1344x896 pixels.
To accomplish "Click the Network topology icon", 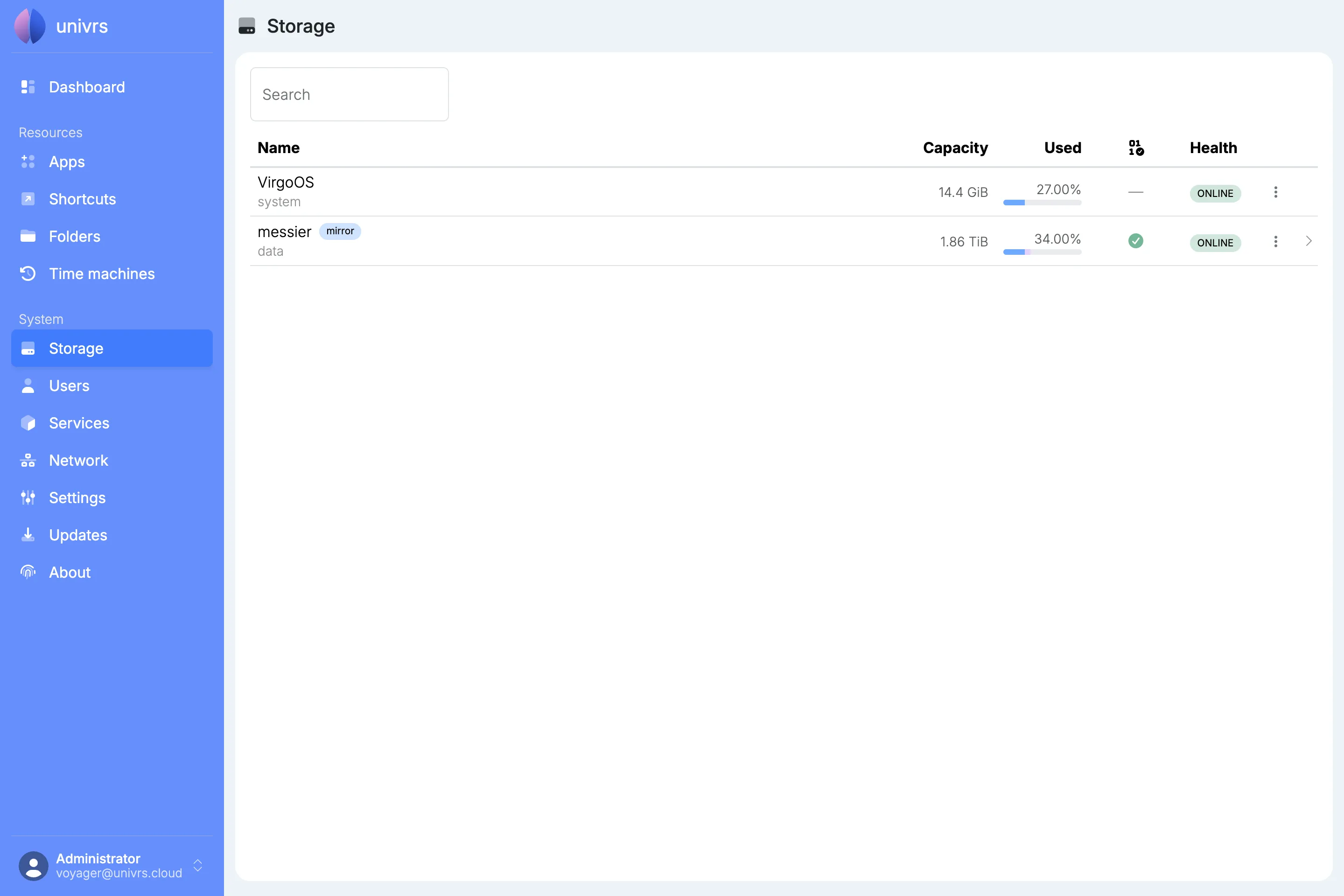I will [x=28, y=460].
